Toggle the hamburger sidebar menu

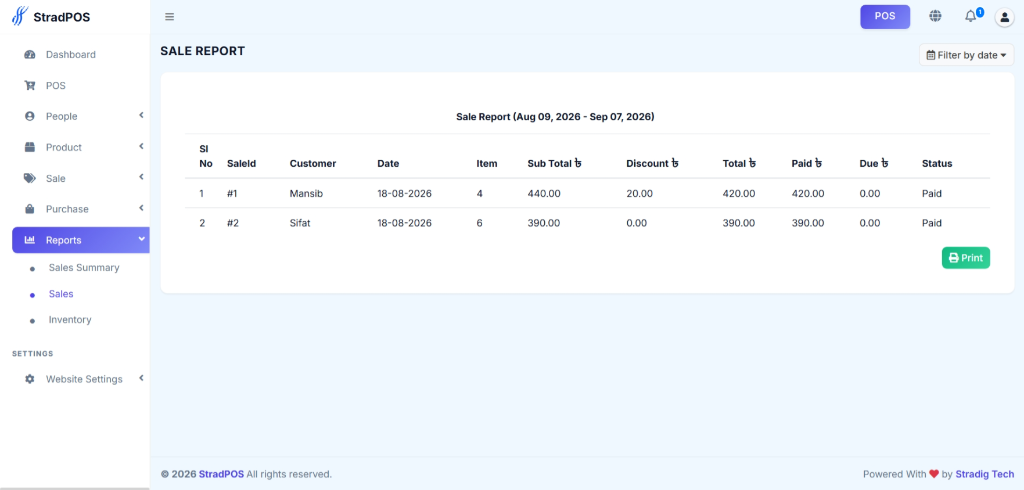(170, 17)
